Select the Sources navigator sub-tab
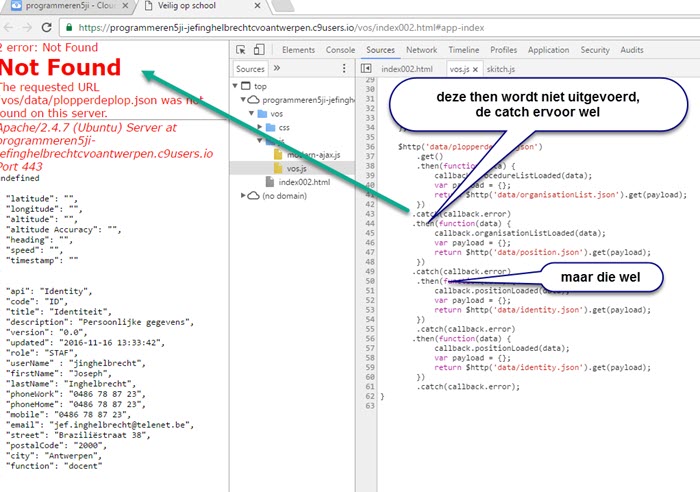The height and width of the screenshot is (492, 700). [x=250, y=69]
